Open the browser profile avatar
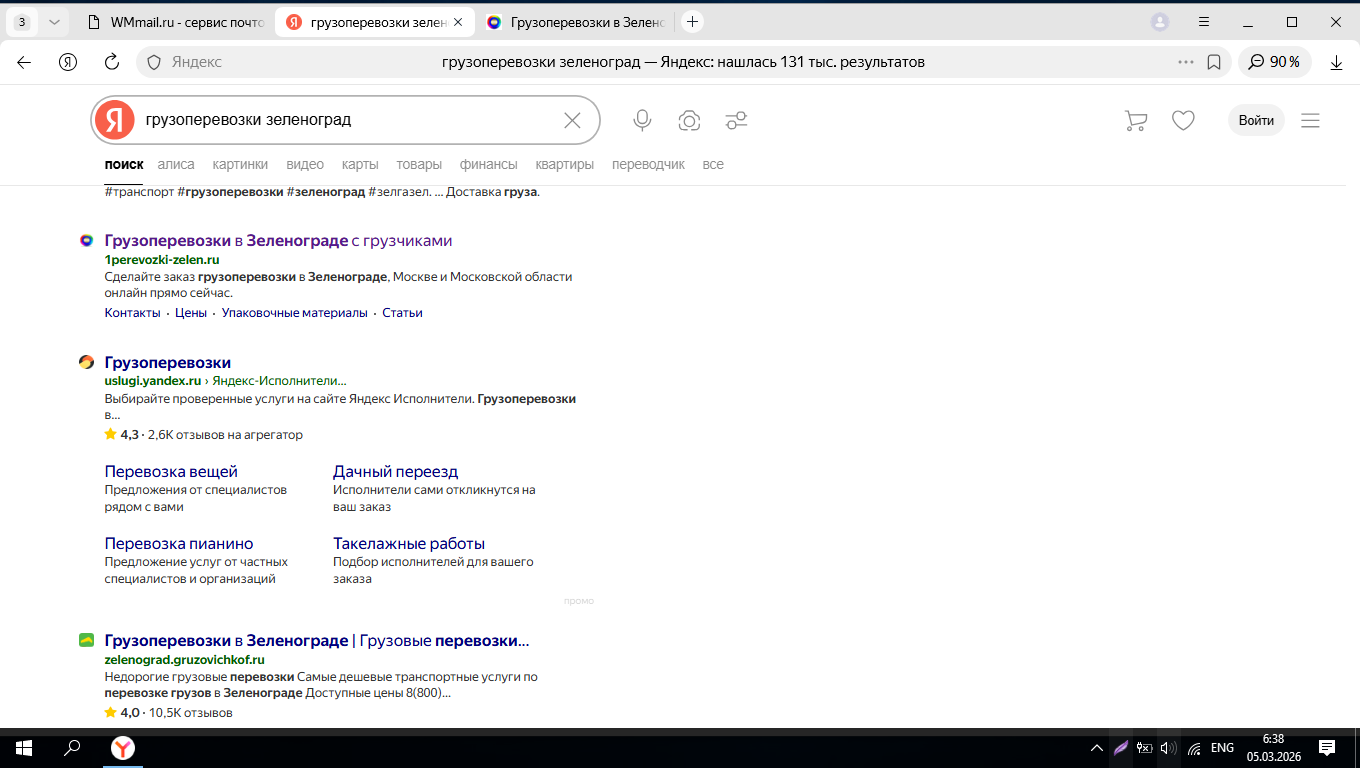The height and width of the screenshot is (768, 1360). pos(1160,22)
